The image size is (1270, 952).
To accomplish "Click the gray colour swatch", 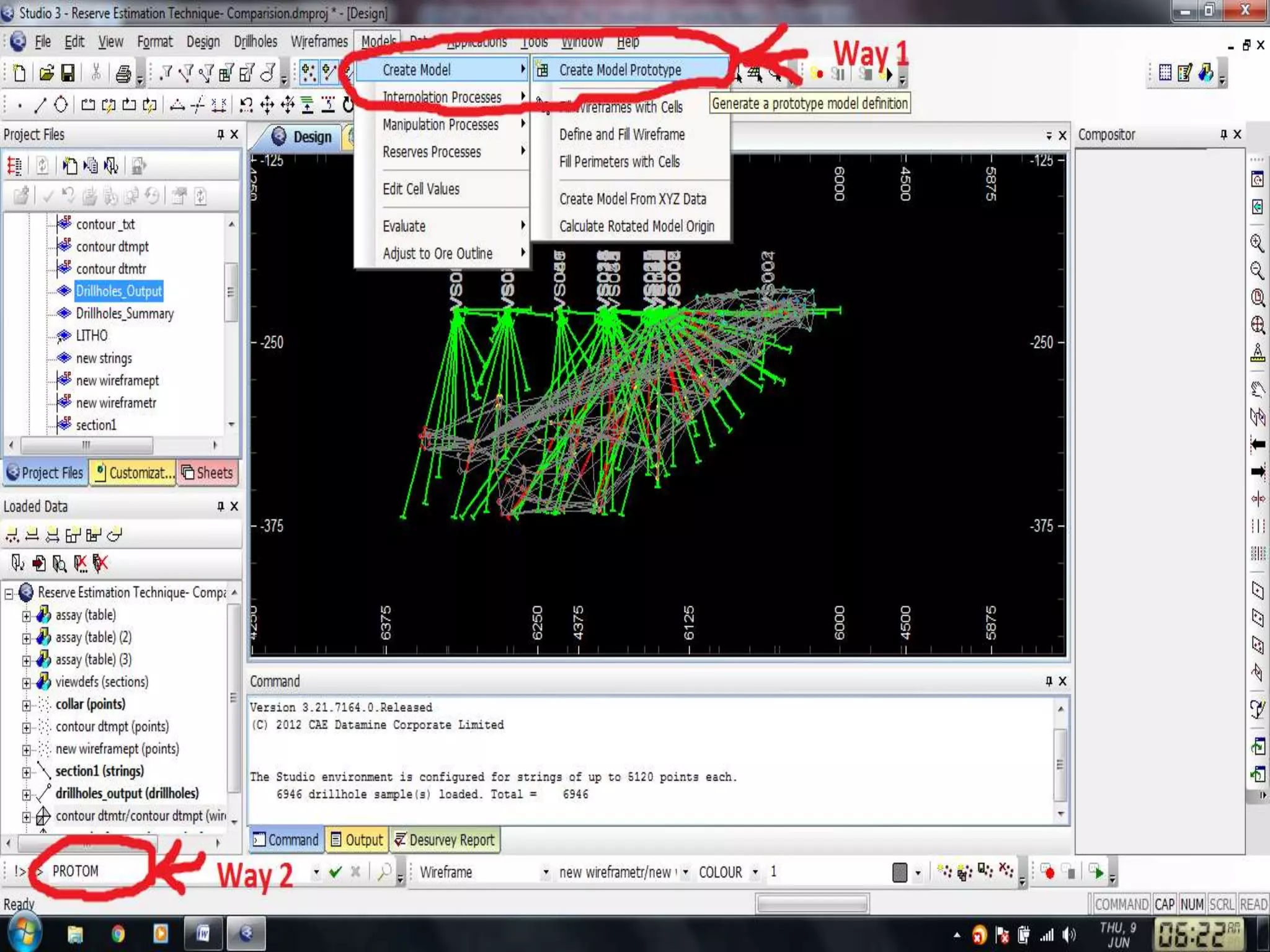I will pos(899,872).
